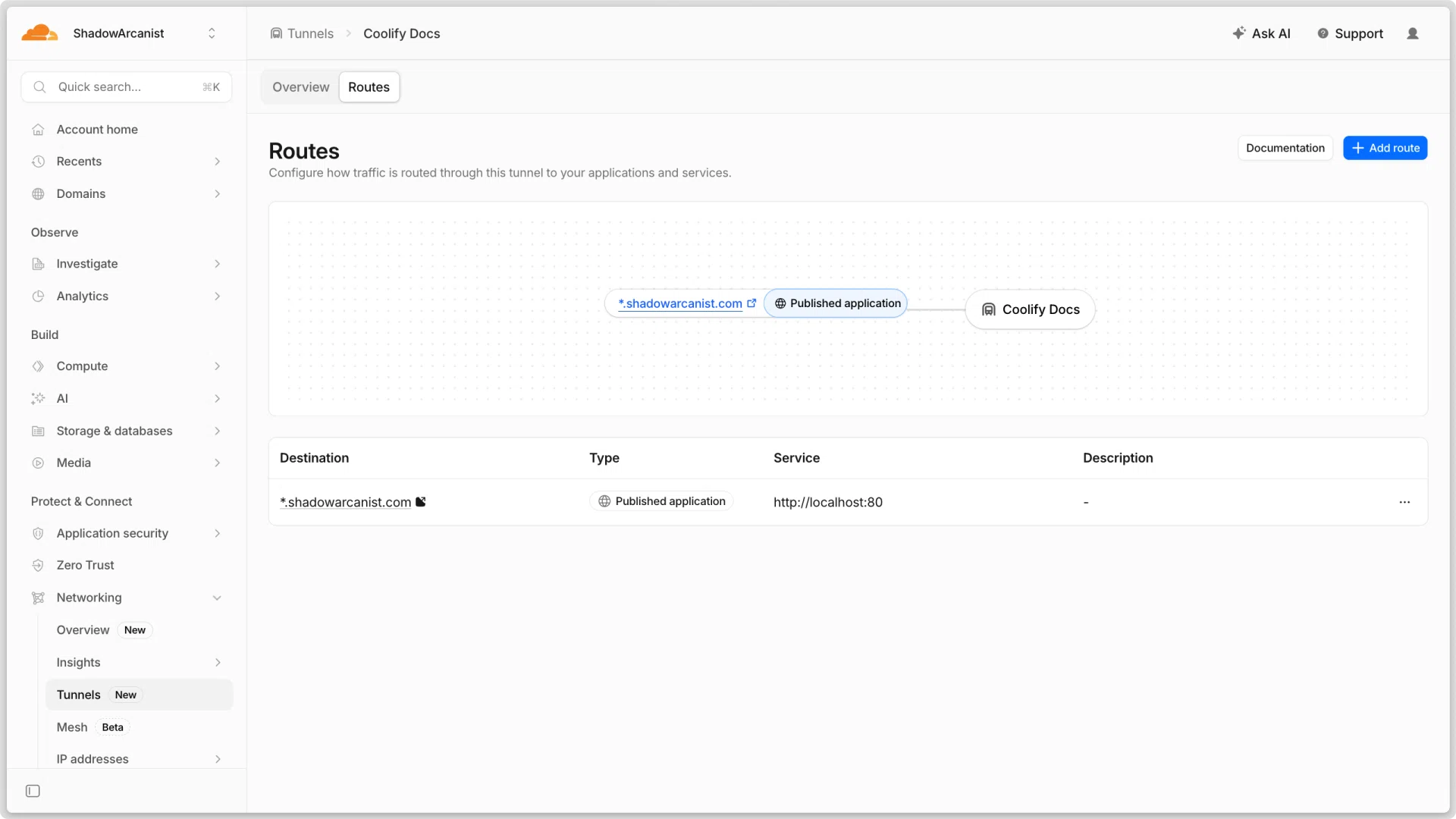Click Ask AI sparkle icon
Screen dimensions: 1456x819
point(1239,33)
